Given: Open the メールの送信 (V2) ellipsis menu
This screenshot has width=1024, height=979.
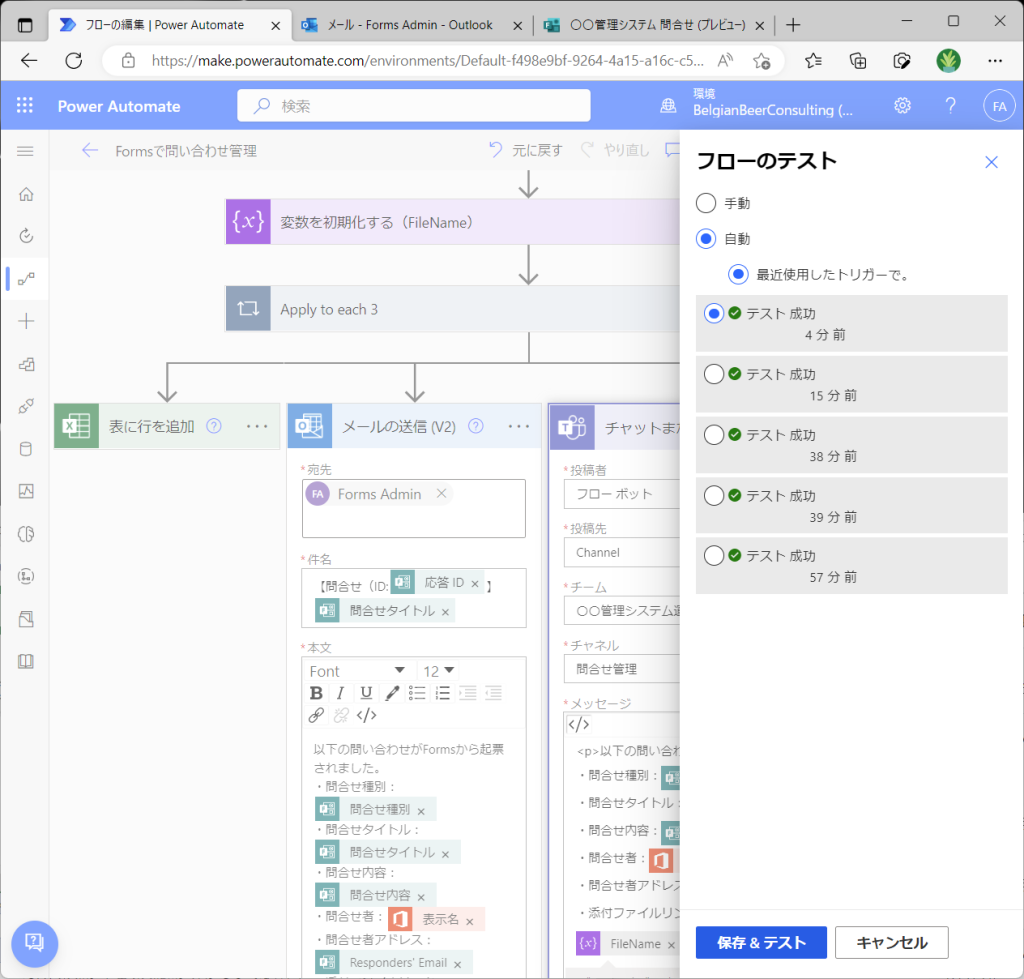Looking at the screenshot, I should coord(519,426).
